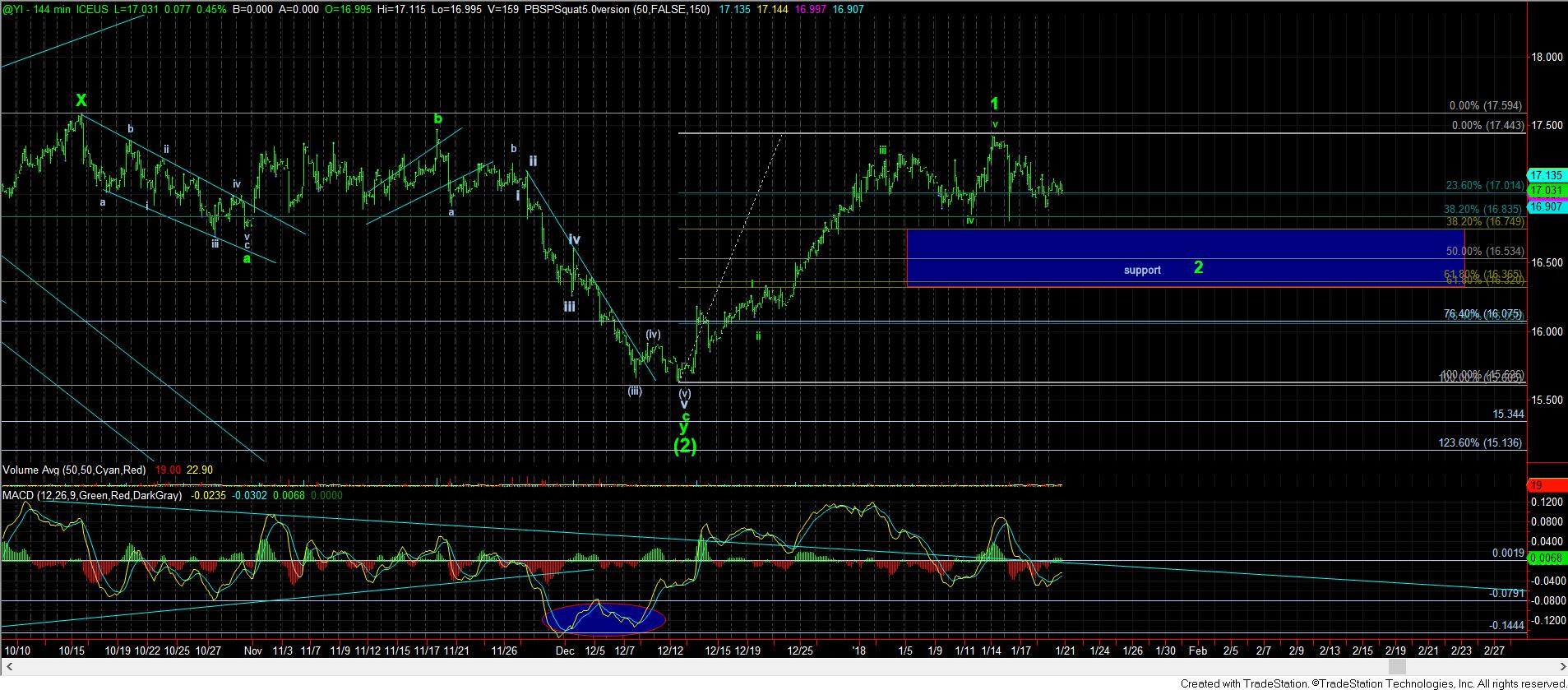Click the green X wave label
1568x690 pixels.
[81, 100]
